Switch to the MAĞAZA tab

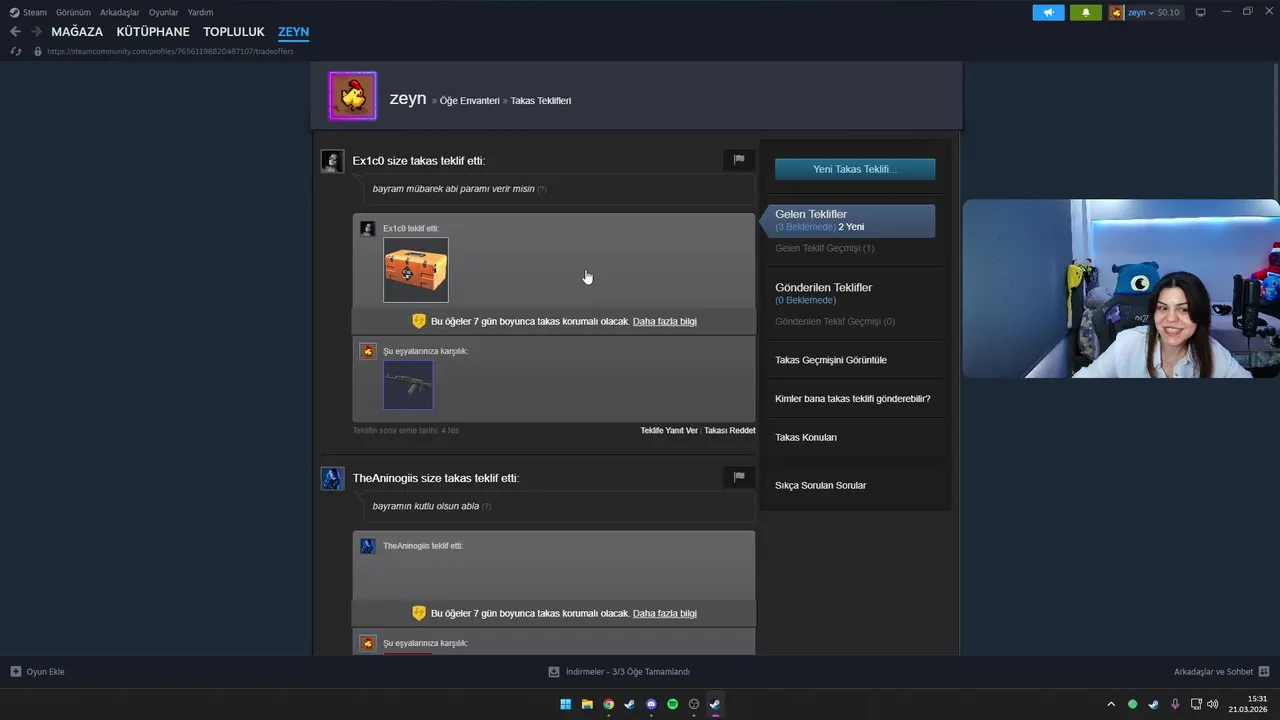point(77,32)
